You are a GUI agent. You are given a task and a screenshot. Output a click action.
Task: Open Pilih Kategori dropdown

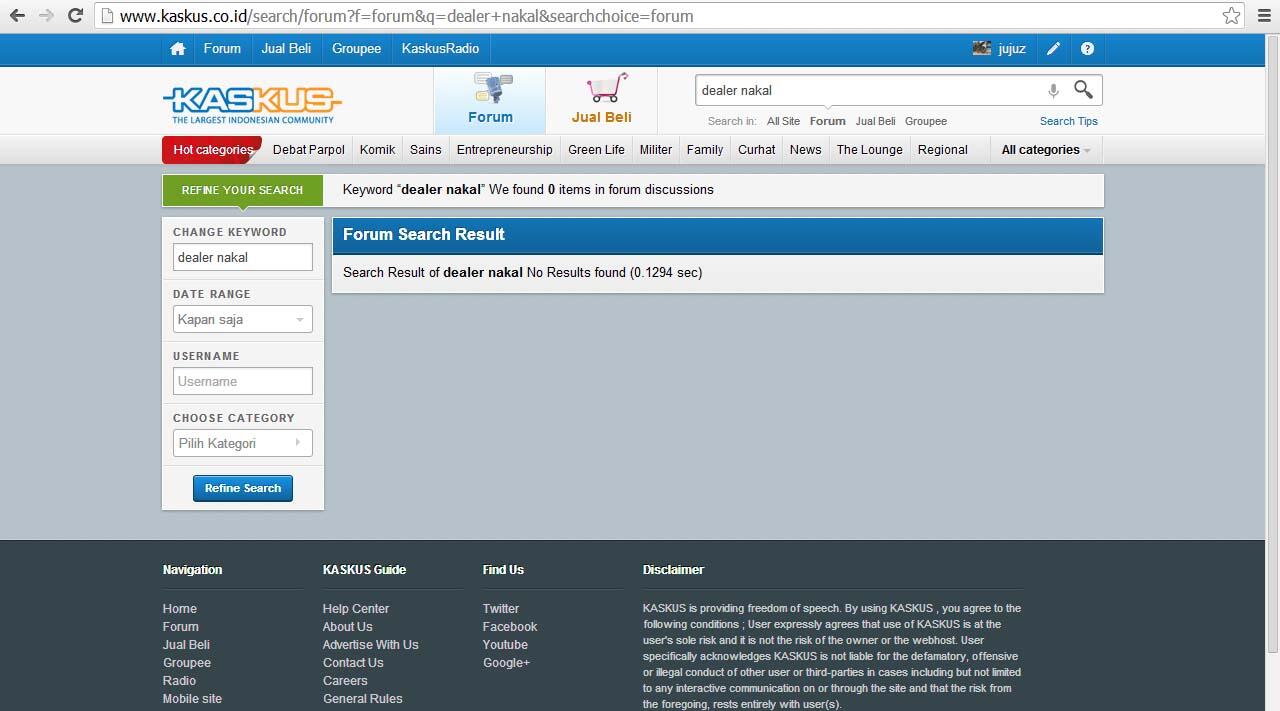click(x=243, y=443)
